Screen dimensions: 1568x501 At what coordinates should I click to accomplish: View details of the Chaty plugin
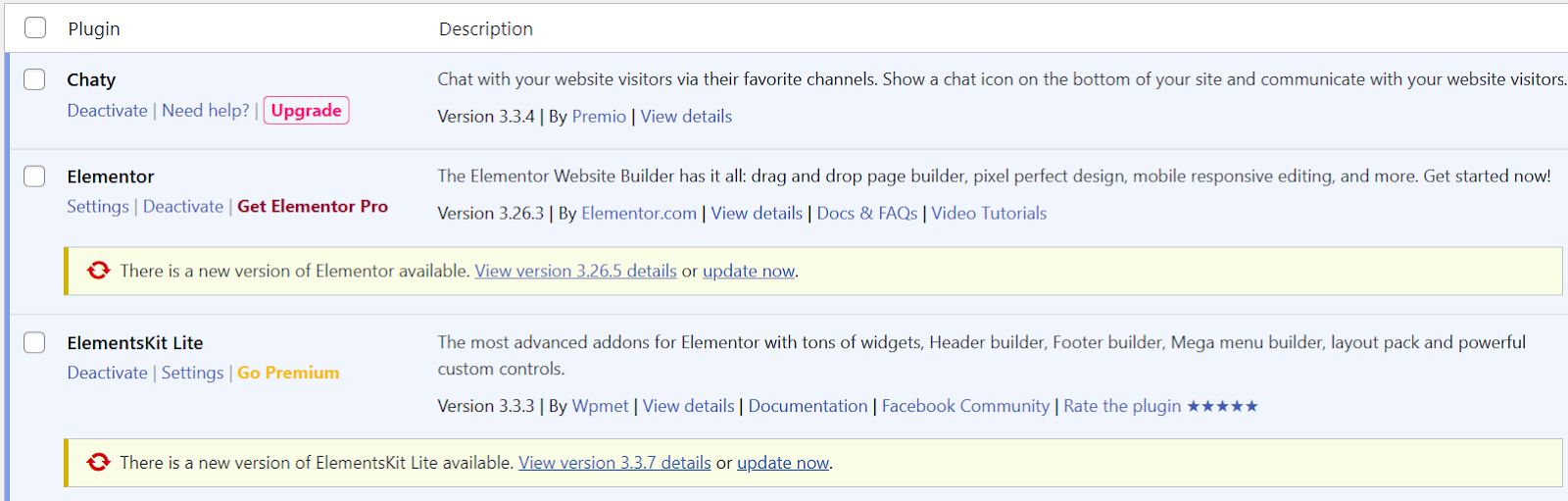click(x=686, y=117)
